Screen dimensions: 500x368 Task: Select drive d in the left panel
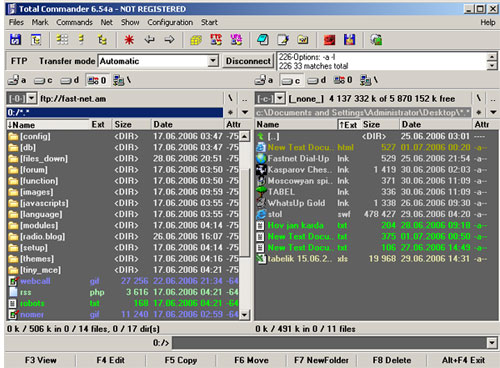pos(70,80)
